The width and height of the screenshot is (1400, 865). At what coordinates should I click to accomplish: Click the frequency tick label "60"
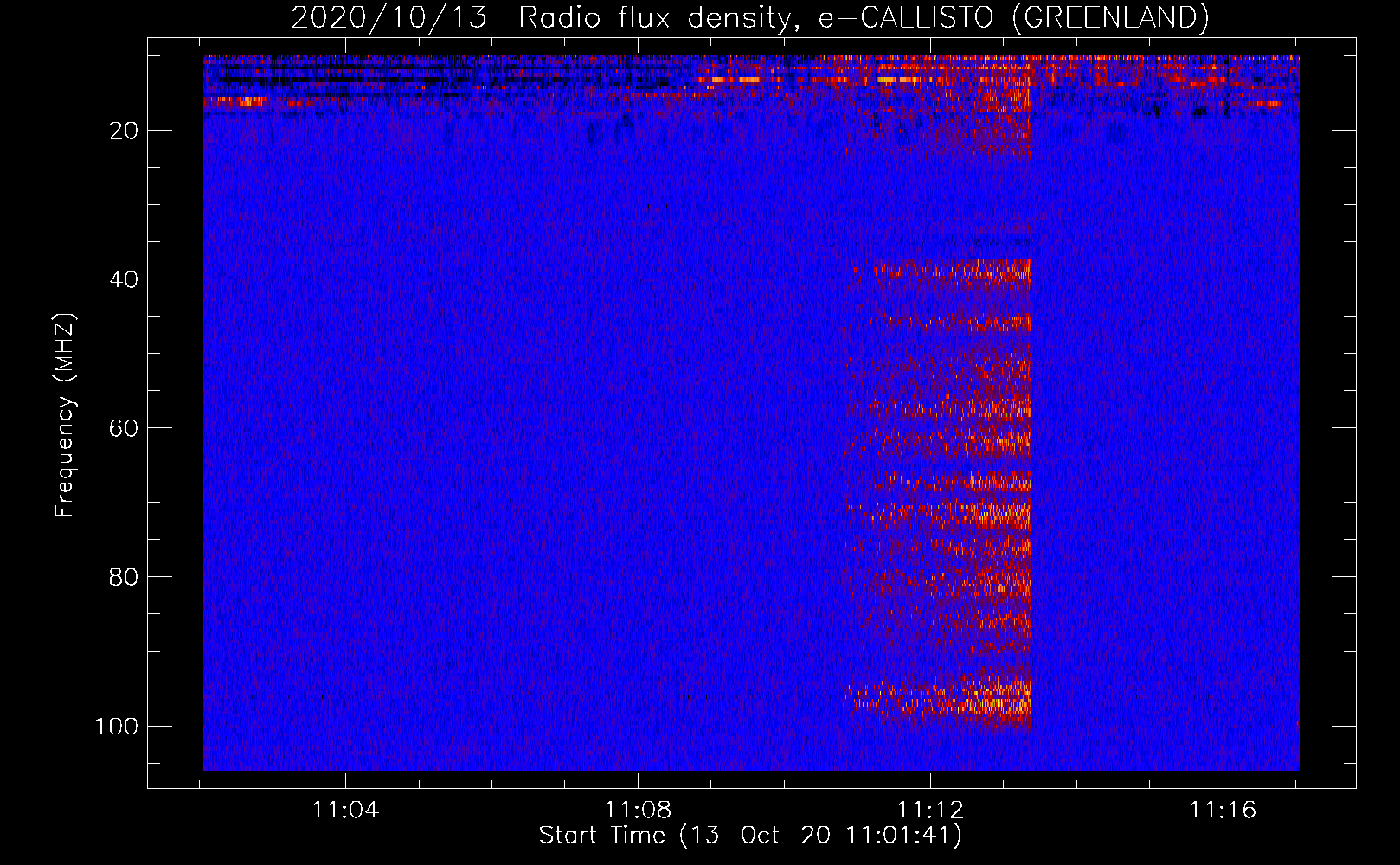pos(124,428)
